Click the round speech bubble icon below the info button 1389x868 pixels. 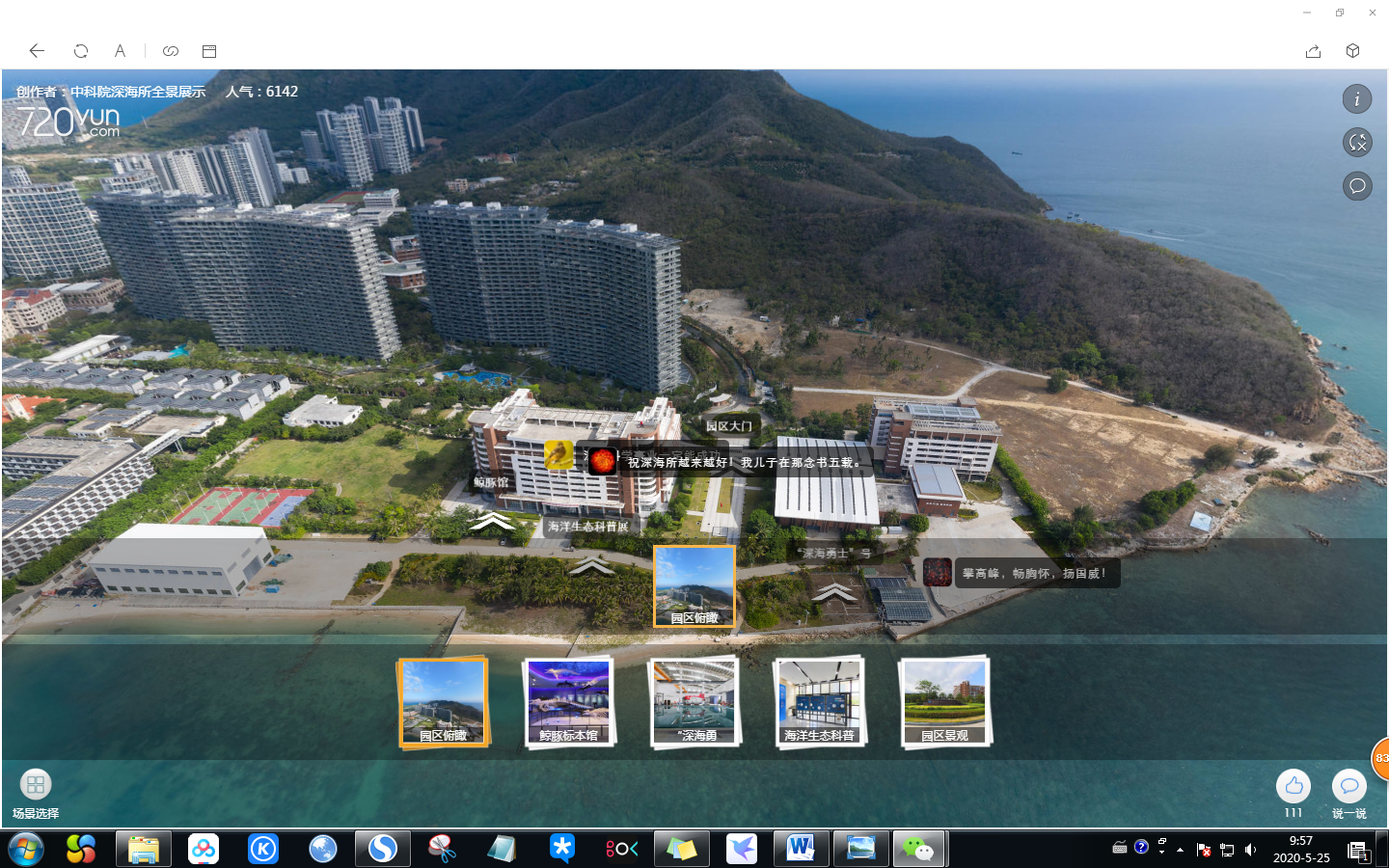pyautogui.click(x=1357, y=185)
